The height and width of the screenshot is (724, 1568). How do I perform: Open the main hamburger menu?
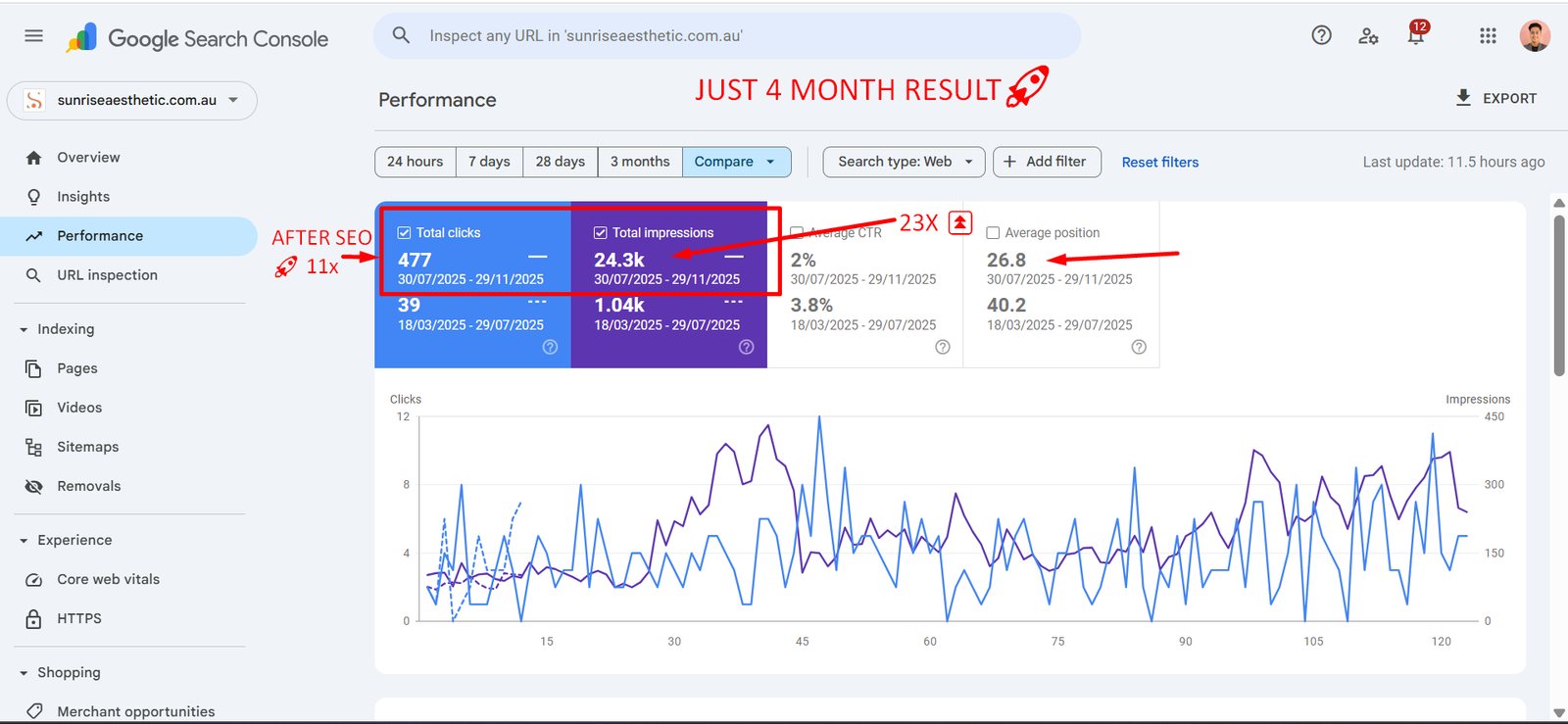pos(33,36)
